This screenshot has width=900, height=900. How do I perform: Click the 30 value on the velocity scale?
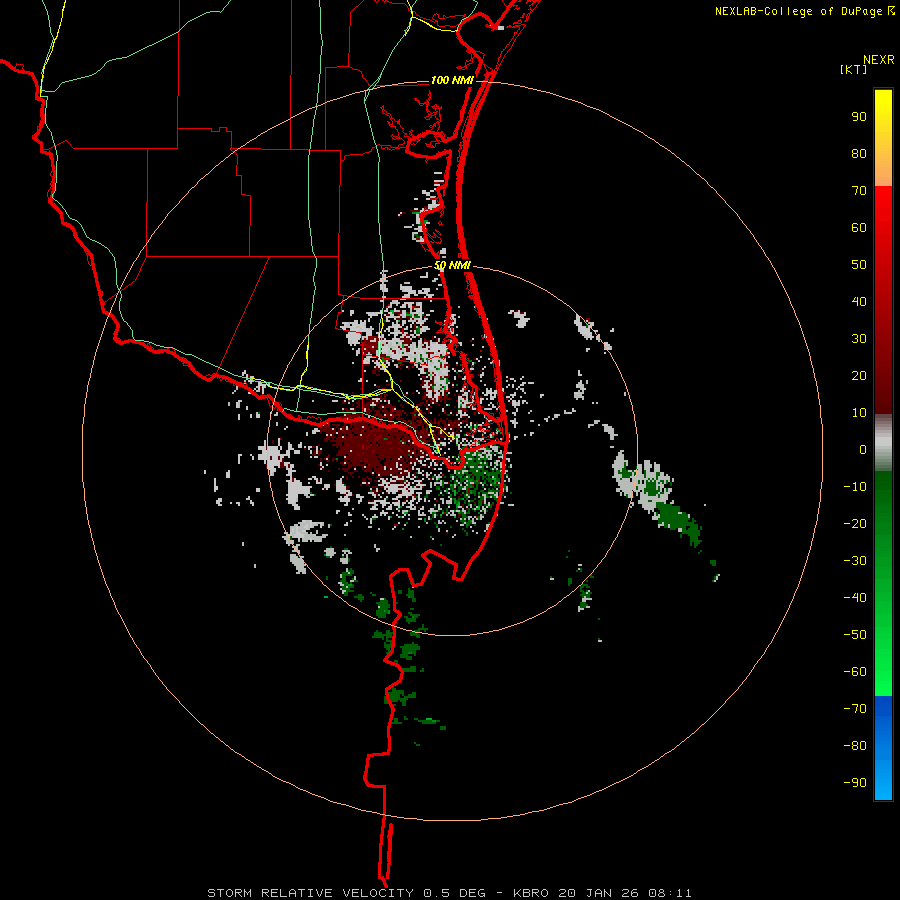(859, 339)
